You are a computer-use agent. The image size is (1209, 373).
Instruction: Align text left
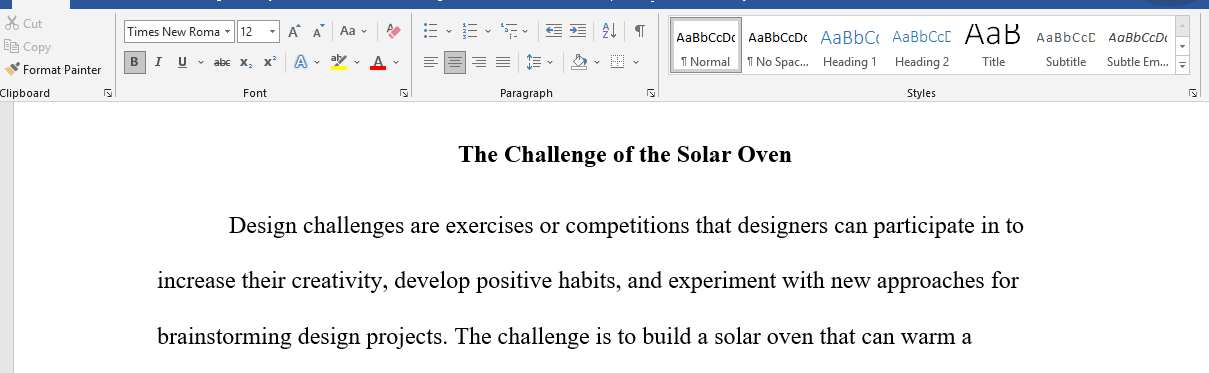[x=431, y=62]
